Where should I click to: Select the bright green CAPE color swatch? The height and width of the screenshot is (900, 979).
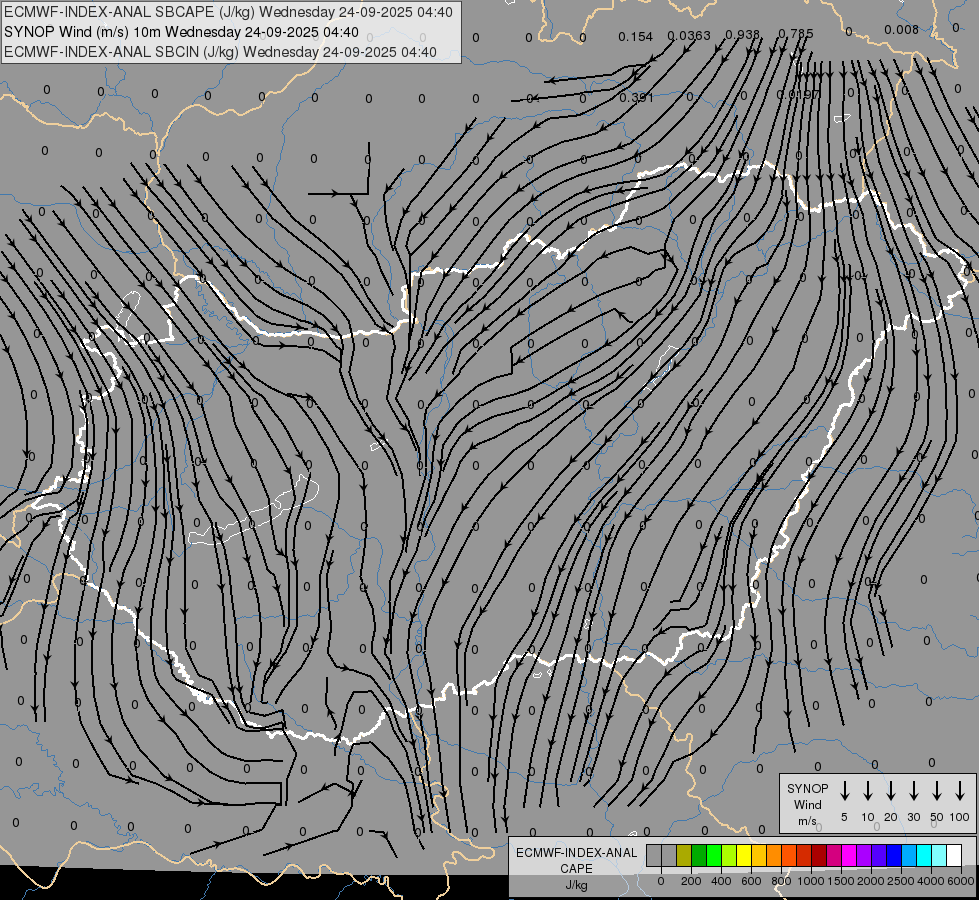714,855
